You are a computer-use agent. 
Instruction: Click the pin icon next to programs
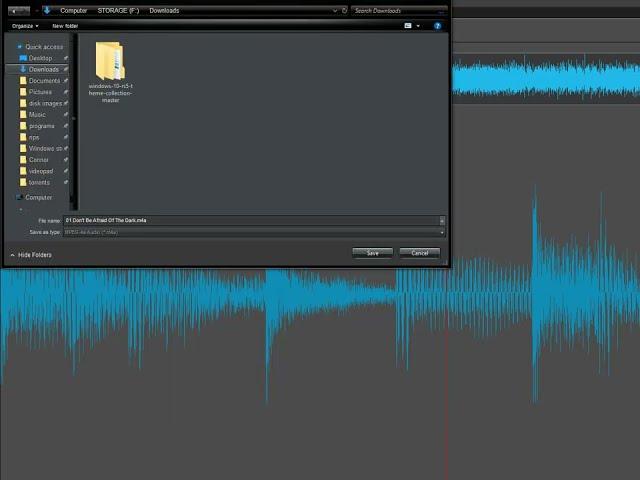66,126
